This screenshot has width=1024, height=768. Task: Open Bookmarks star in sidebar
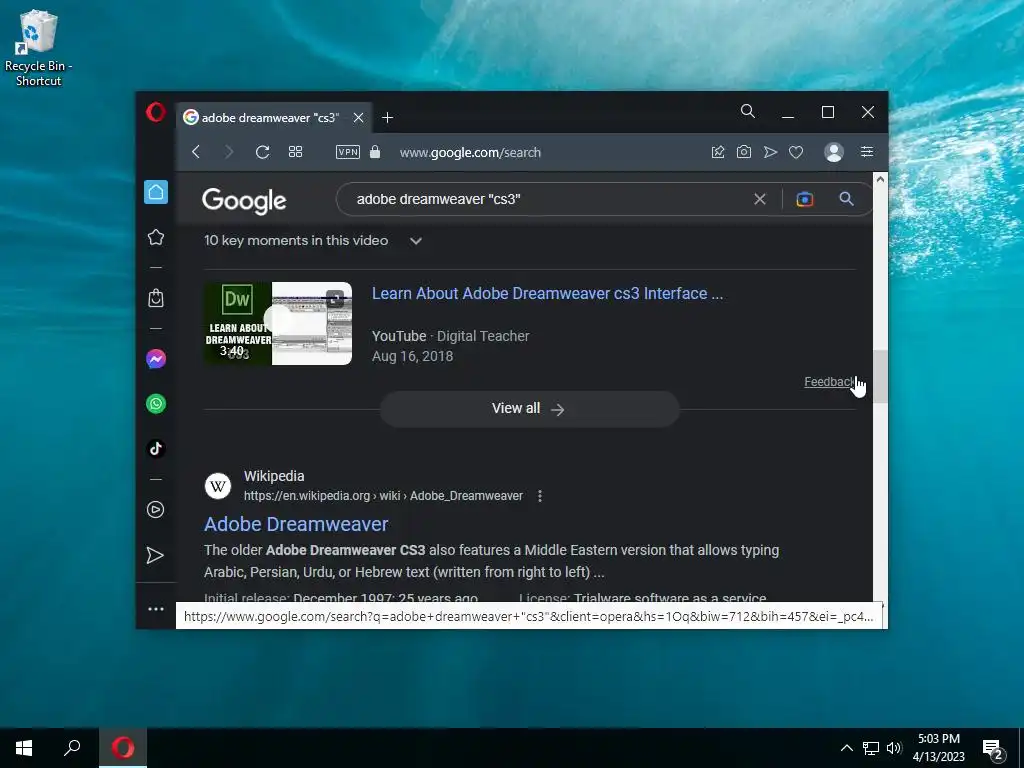coord(155,237)
